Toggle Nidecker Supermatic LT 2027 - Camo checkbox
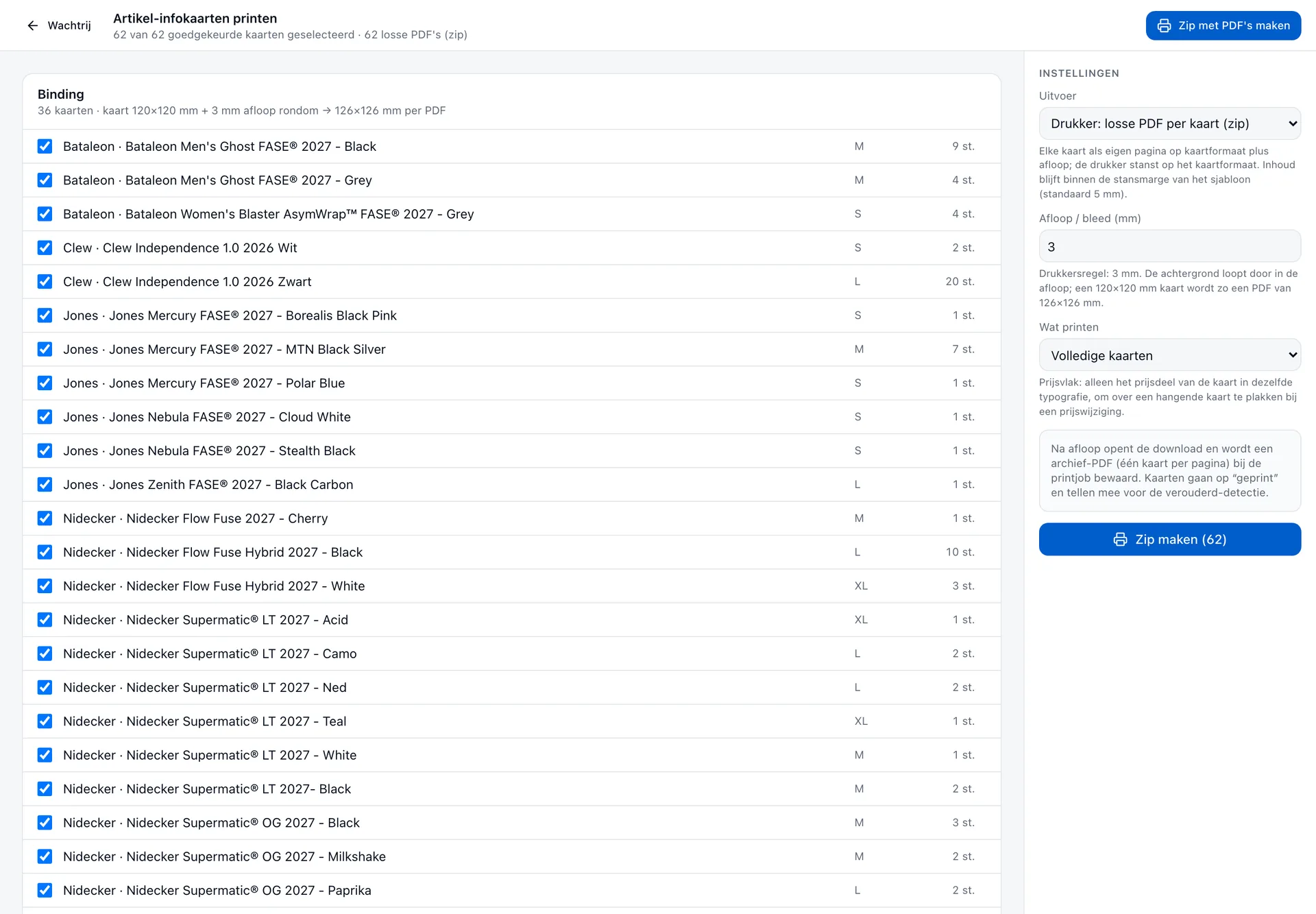The image size is (1316, 914). (45, 653)
